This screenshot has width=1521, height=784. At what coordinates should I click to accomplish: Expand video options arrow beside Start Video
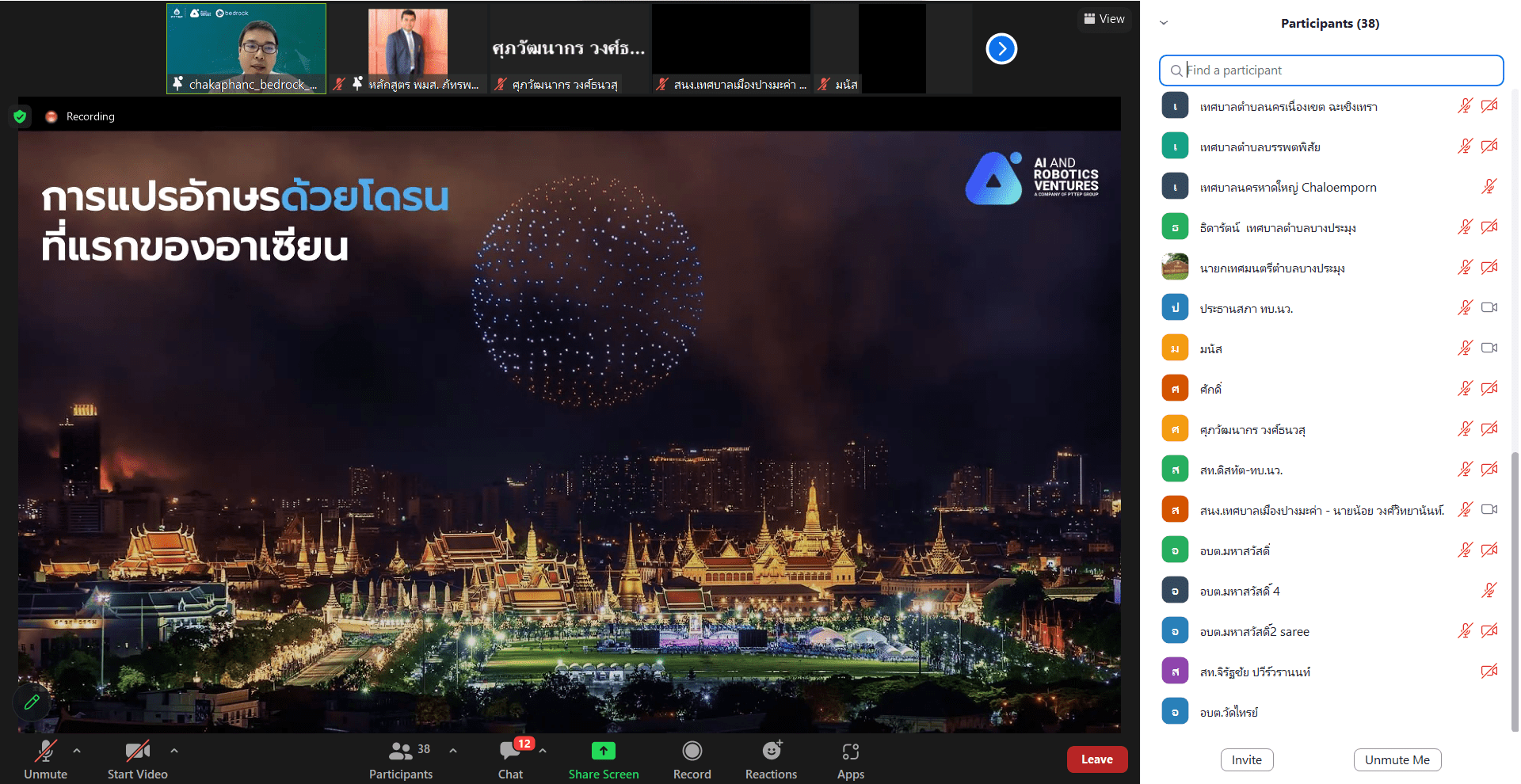[174, 750]
